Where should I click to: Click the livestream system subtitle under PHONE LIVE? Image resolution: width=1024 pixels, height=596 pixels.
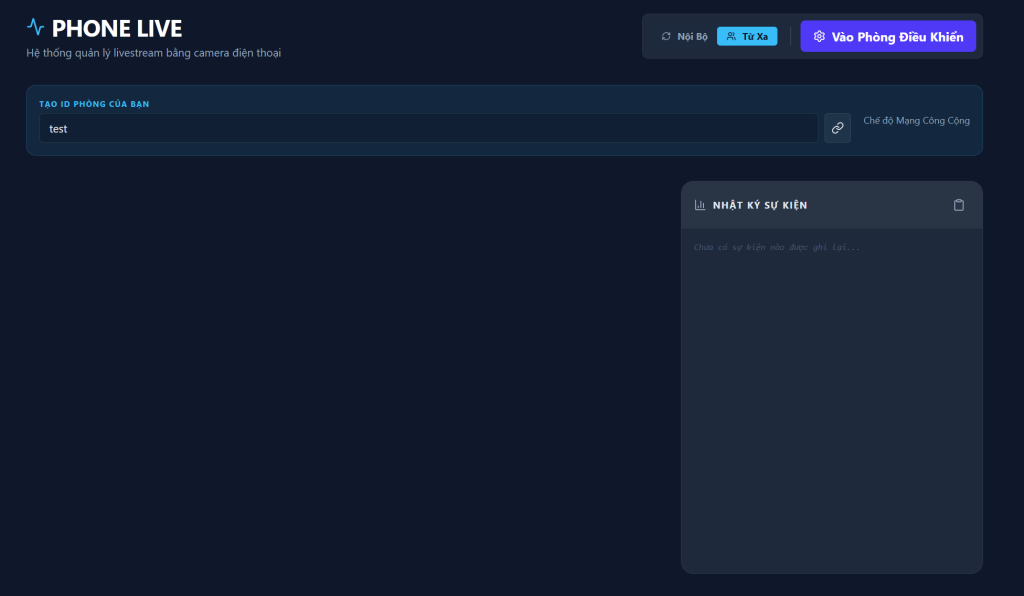click(x=153, y=53)
